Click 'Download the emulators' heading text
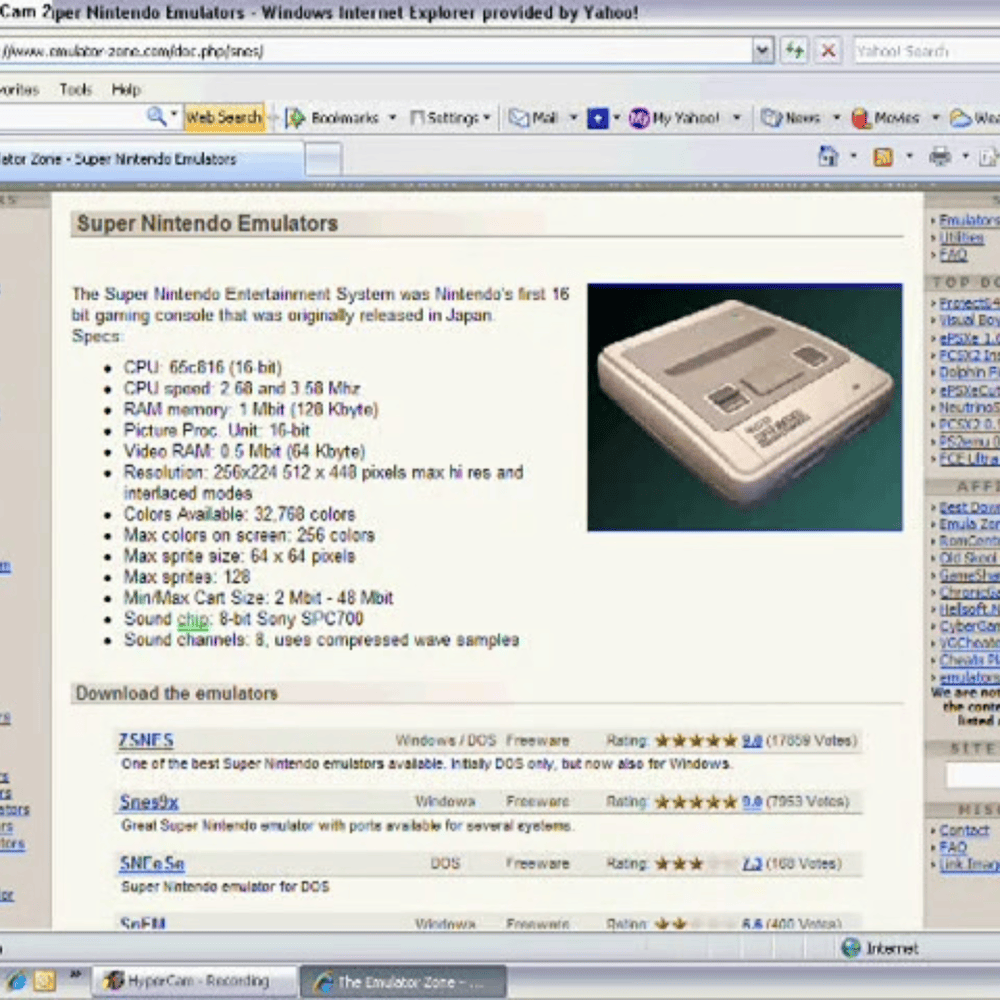1000x1000 pixels. coord(177,693)
